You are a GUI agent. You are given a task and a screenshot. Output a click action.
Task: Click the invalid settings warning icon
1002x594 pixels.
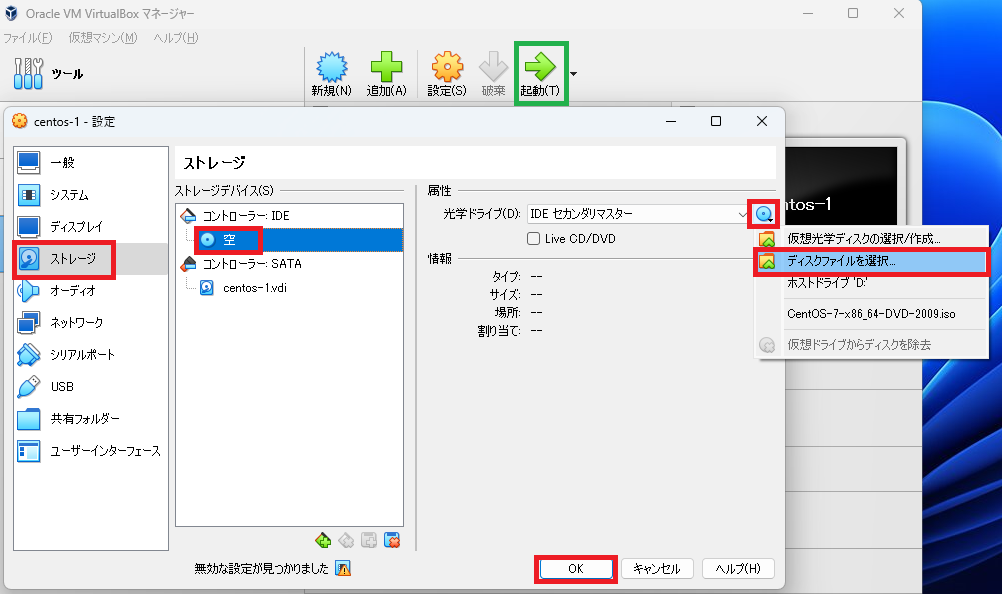tap(343, 568)
